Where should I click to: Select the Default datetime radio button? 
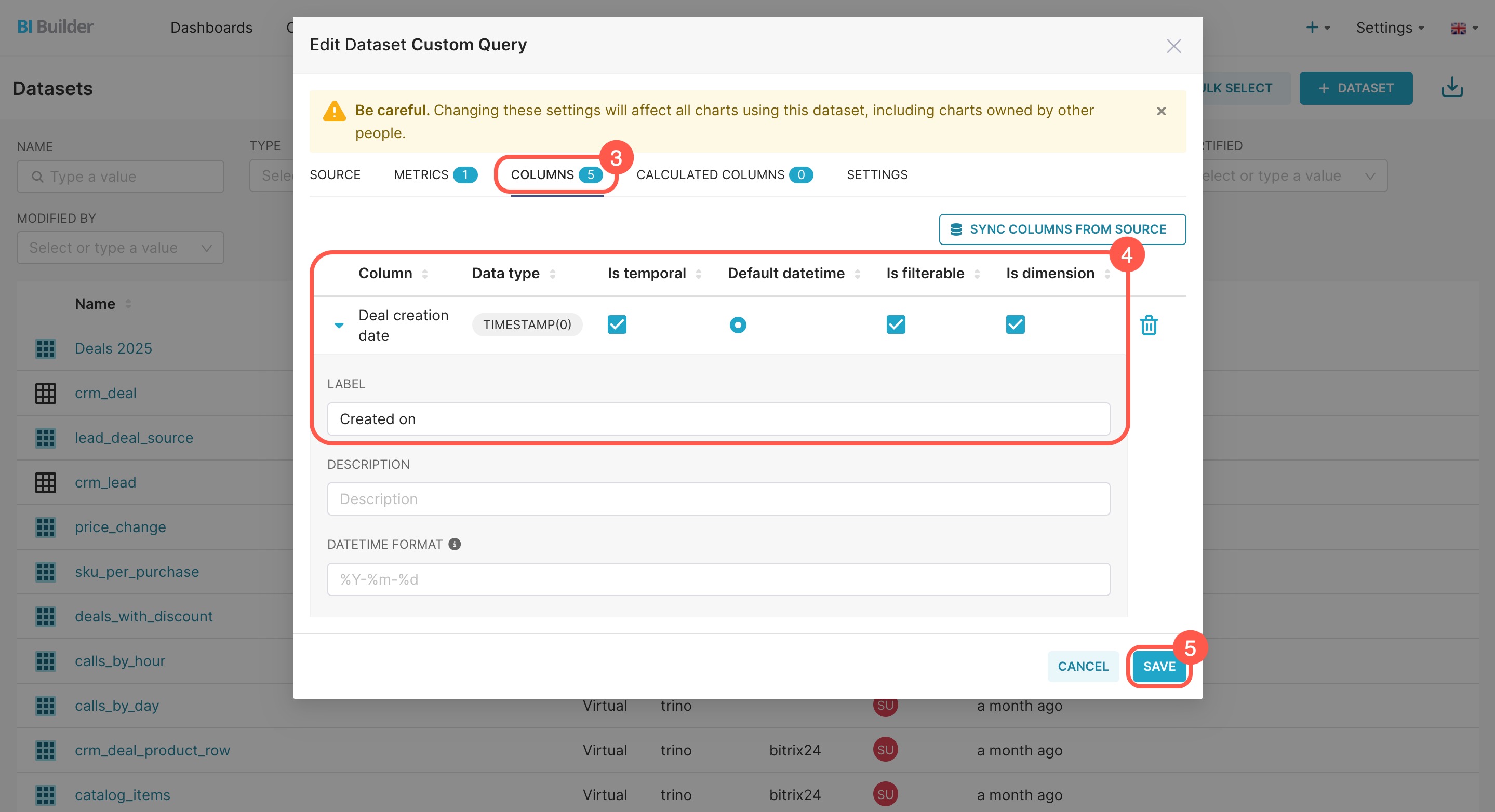click(738, 325)
